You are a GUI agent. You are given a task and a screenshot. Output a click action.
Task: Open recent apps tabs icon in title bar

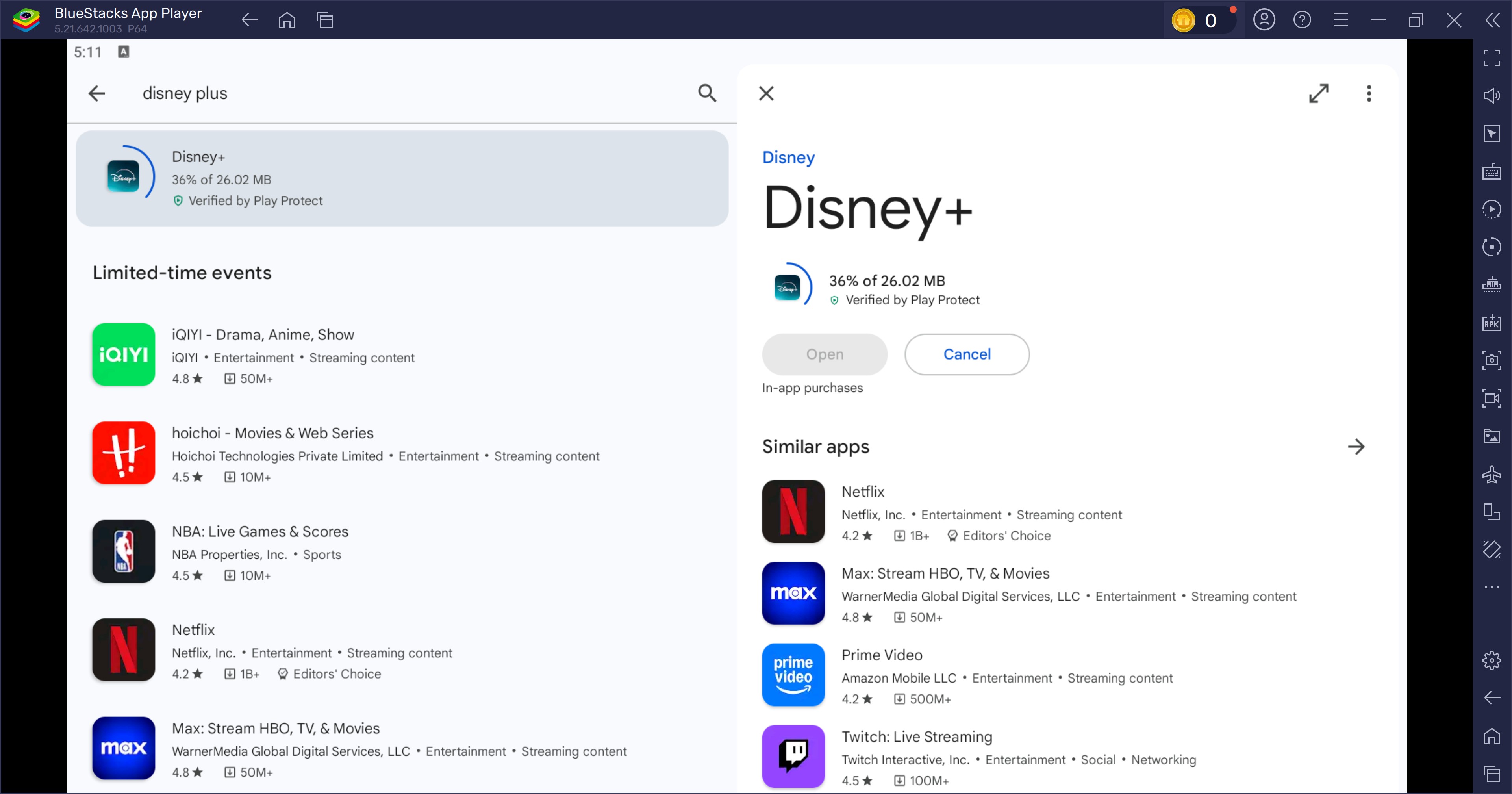point(324,20)
